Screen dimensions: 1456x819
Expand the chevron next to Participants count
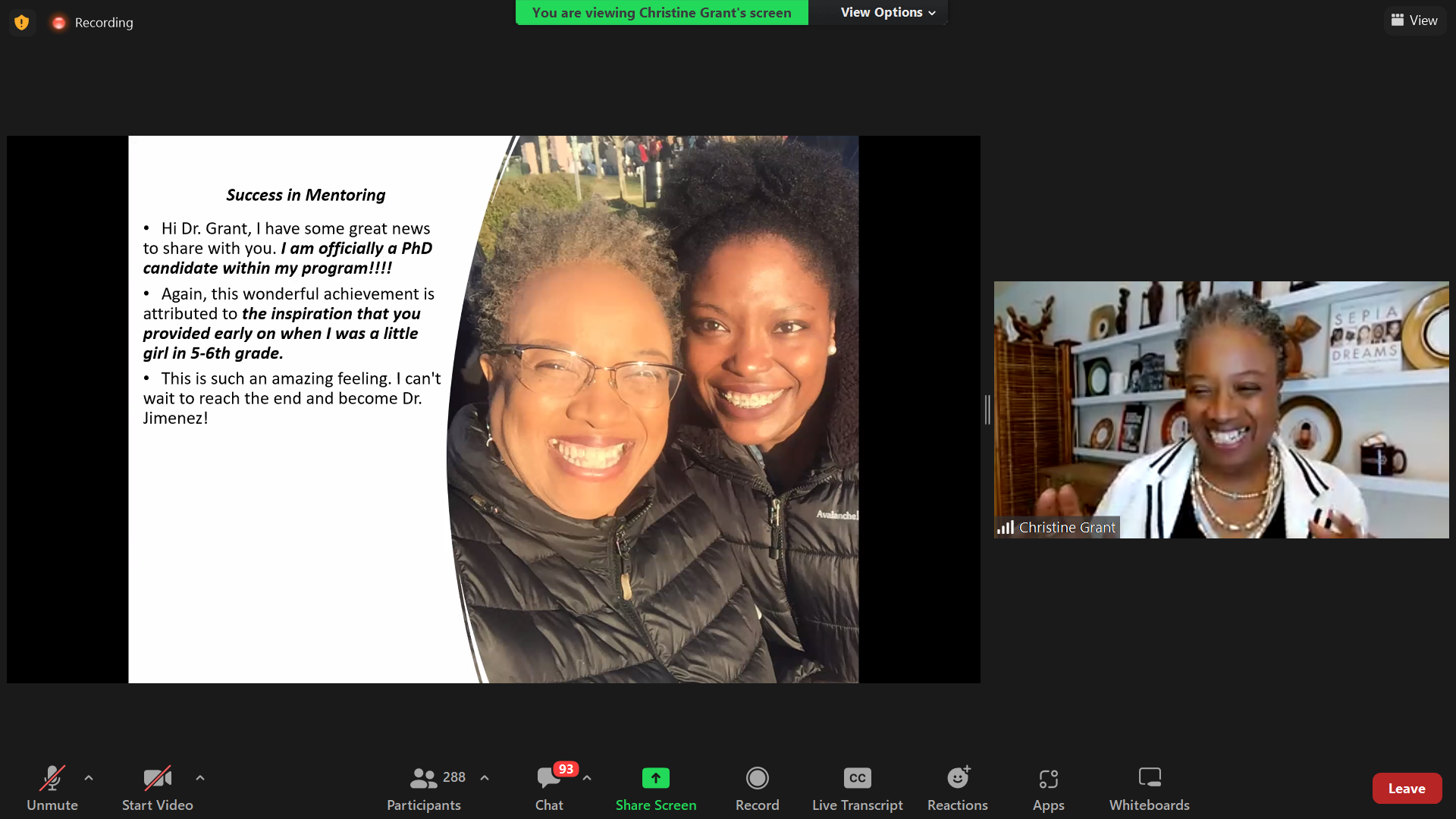[x=485, y=778]
